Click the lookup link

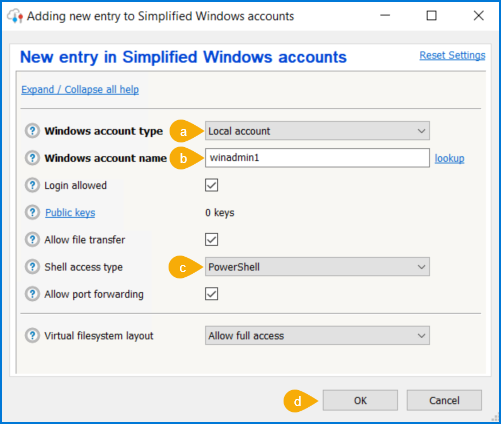click(x=449, y=158)
